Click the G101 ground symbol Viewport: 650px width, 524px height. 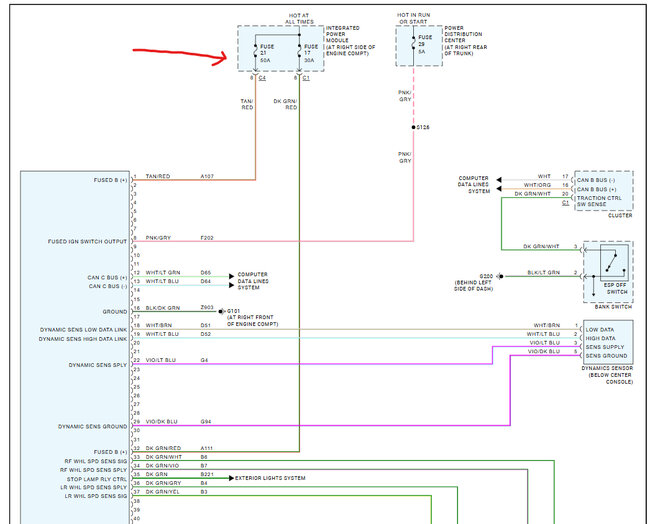pyautogui.click(x=222, y=311)
